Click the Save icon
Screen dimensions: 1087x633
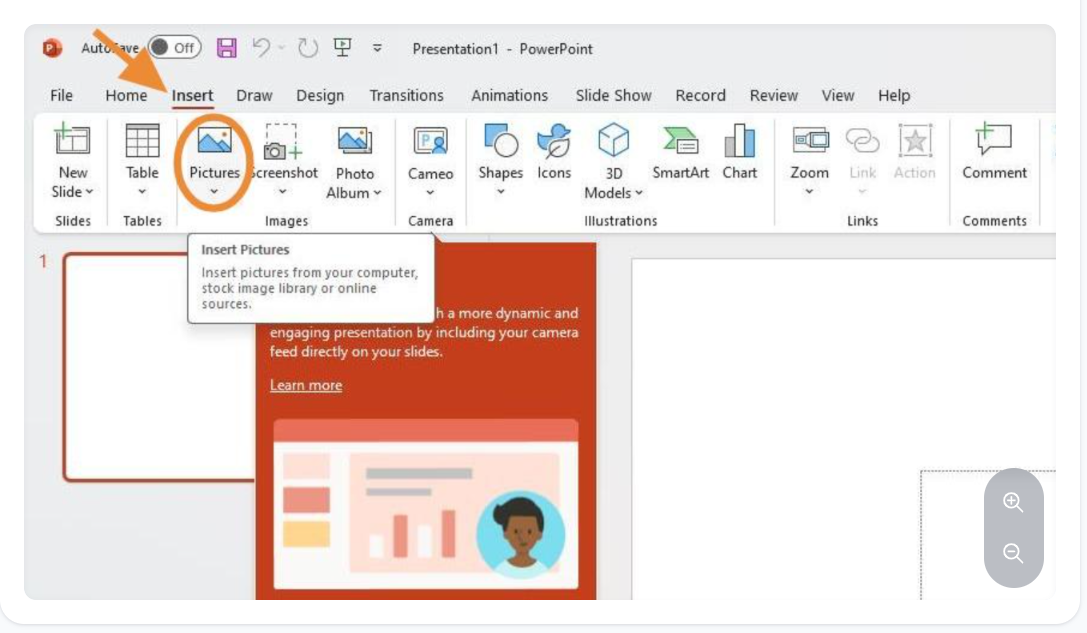(x=228, y=47)
